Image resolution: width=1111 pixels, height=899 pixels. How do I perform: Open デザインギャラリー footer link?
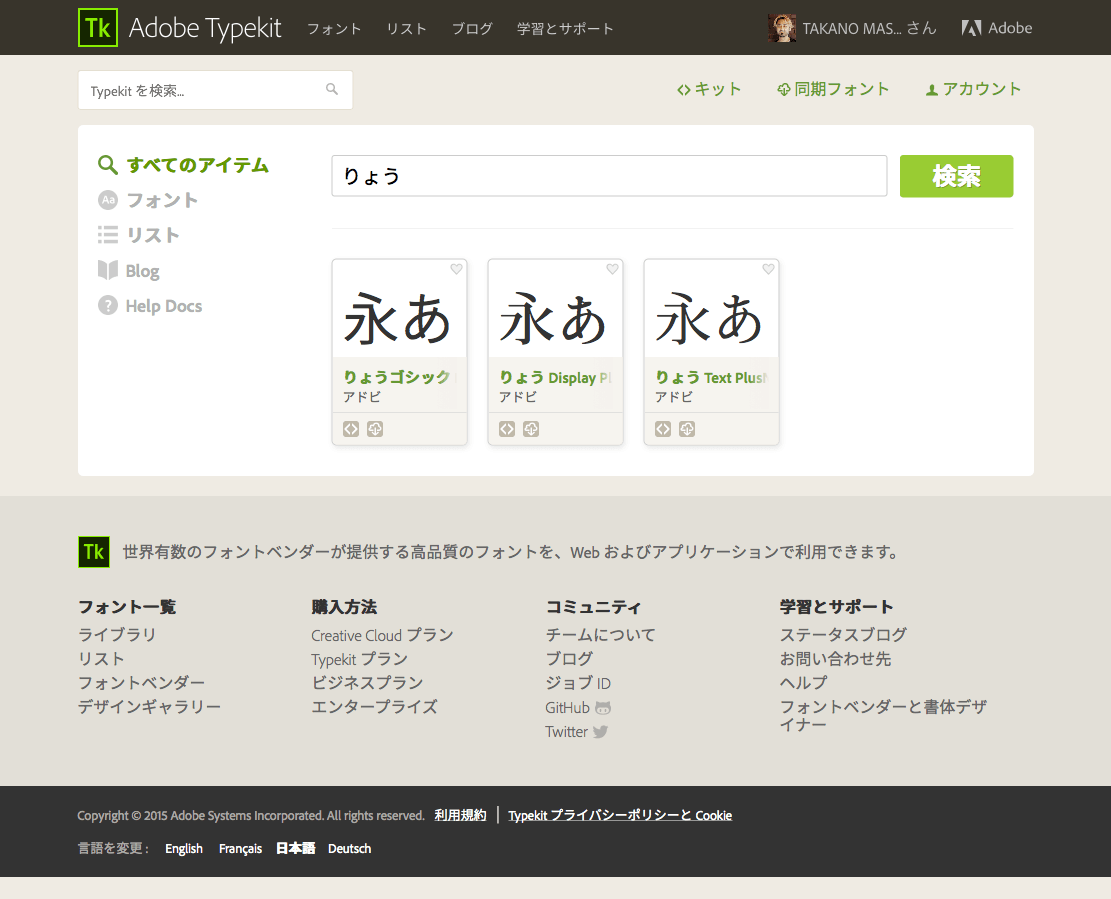coord(150,707)
